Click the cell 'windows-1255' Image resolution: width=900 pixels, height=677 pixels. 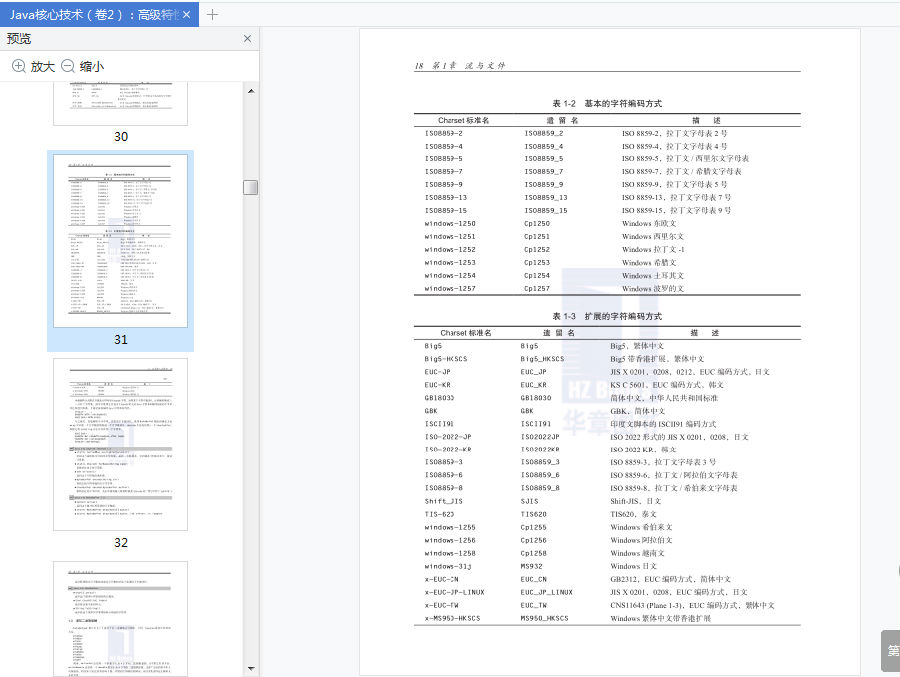[450, 527]
